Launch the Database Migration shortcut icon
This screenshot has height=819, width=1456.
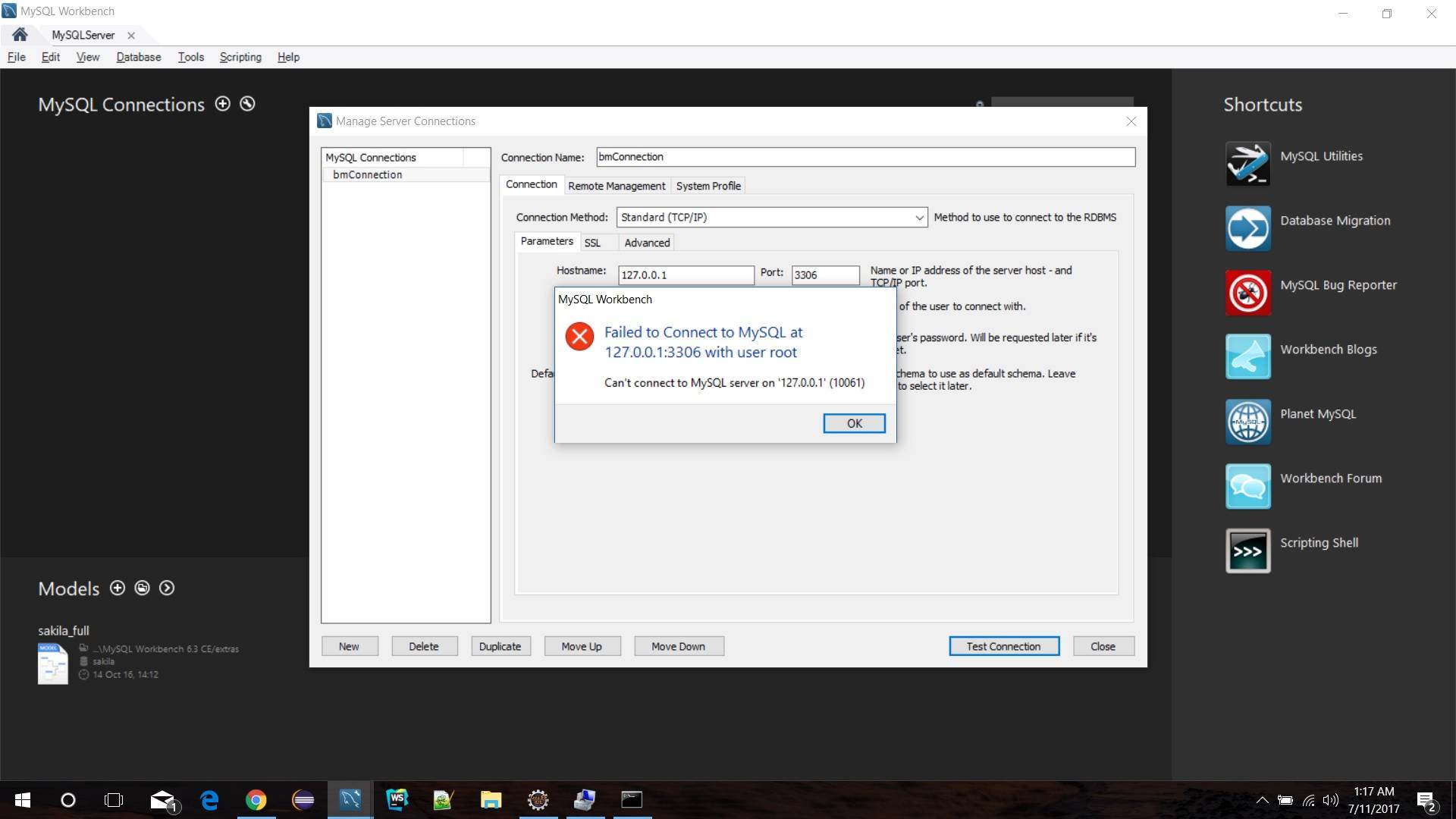click(x=1247, y=228)
